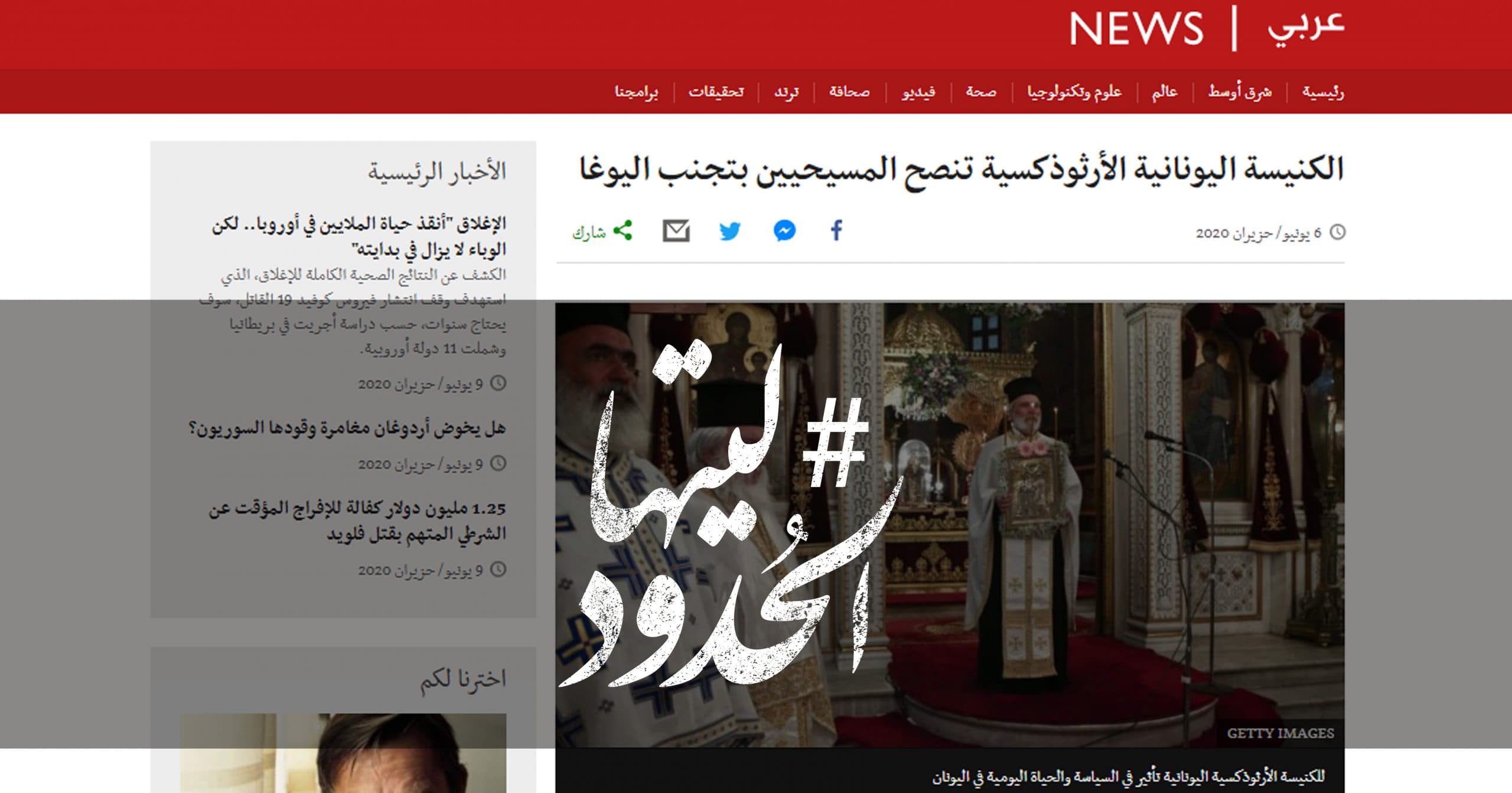The image size is (1512, 793).
Task: Click the article headline about اليوغا
Action: [961, 170]
